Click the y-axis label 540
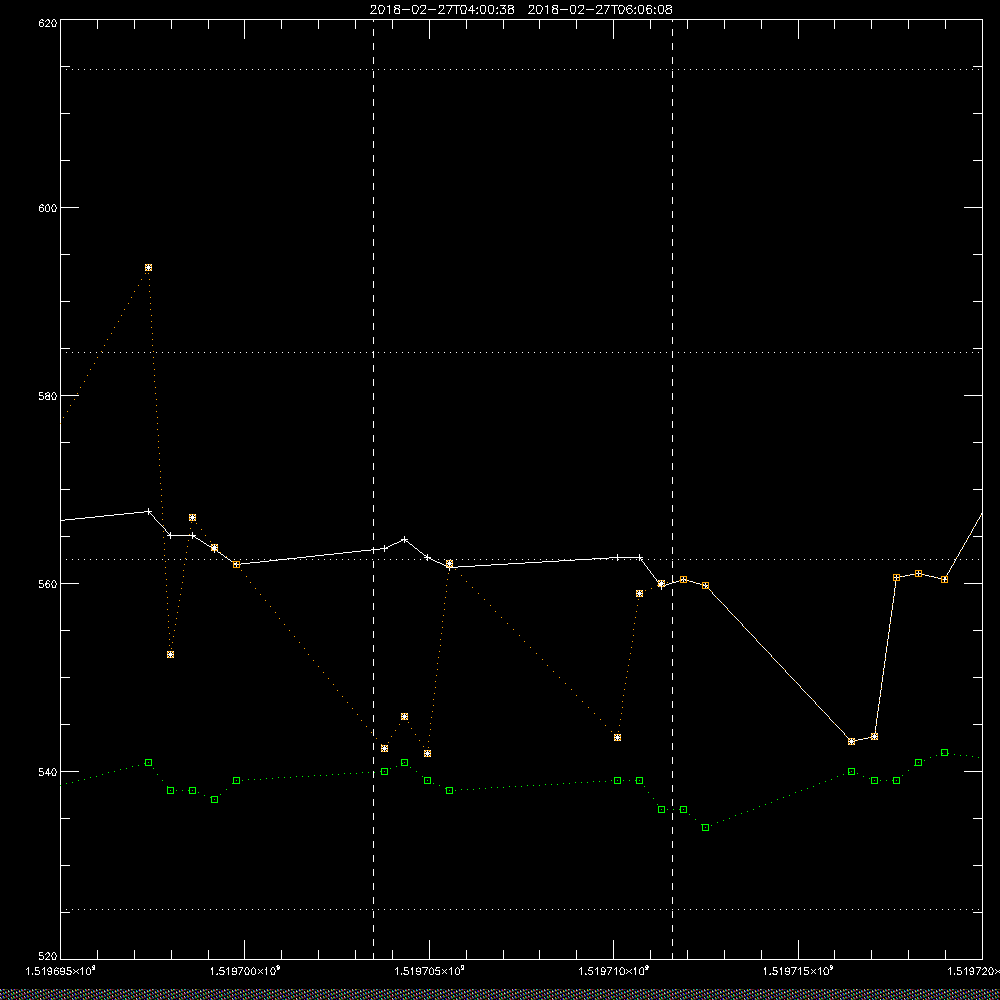 tap(48, 772)
